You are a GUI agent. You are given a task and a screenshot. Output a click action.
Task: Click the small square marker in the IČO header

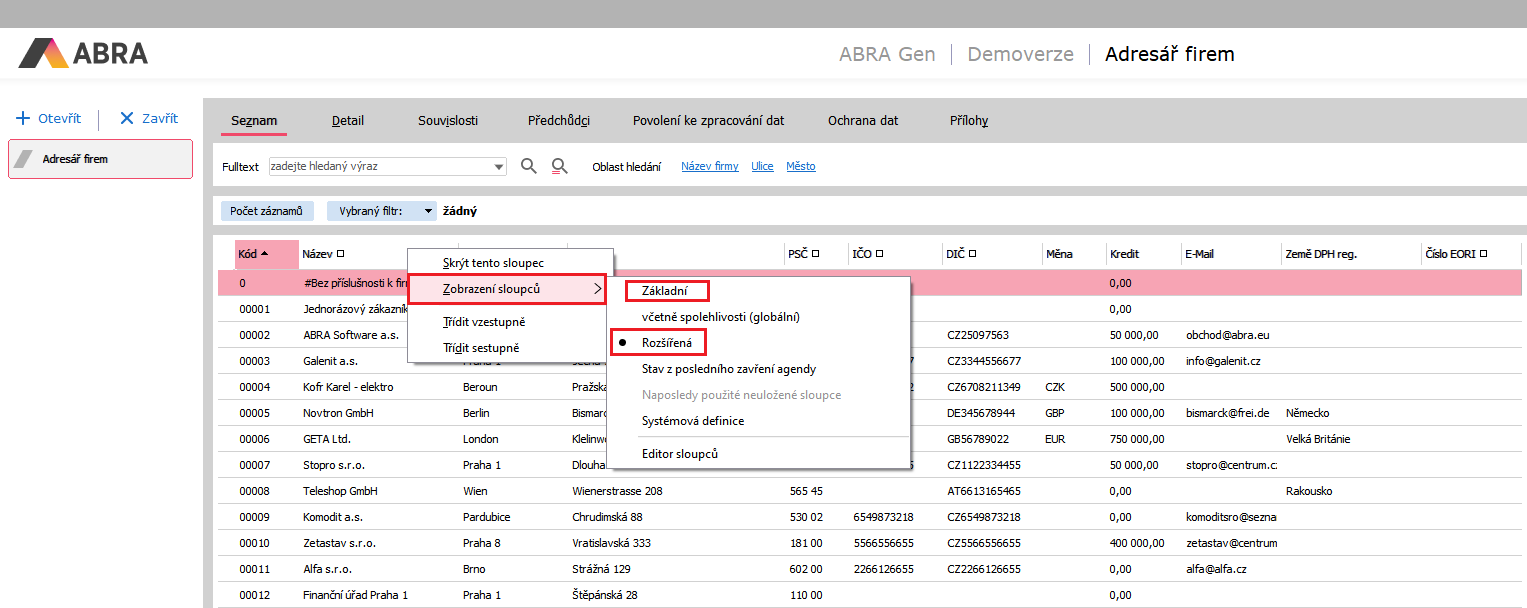pos(879,254)
